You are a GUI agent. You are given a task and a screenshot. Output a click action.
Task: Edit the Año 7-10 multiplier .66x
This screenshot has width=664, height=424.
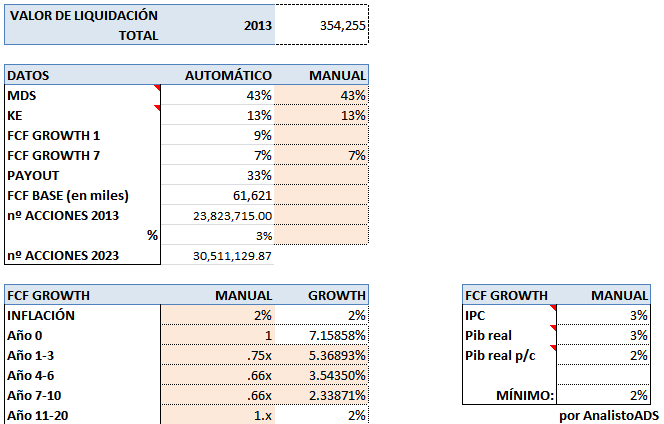pos(218,395)
